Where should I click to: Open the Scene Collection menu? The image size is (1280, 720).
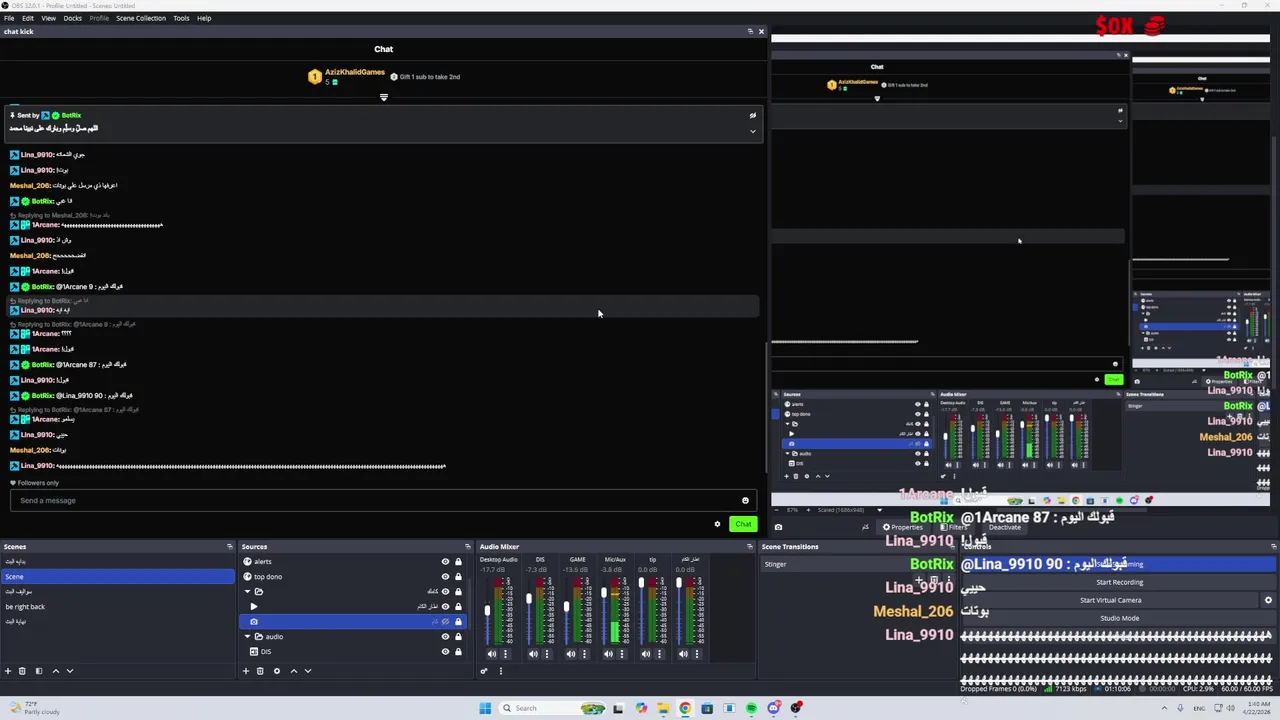point(141,18)
